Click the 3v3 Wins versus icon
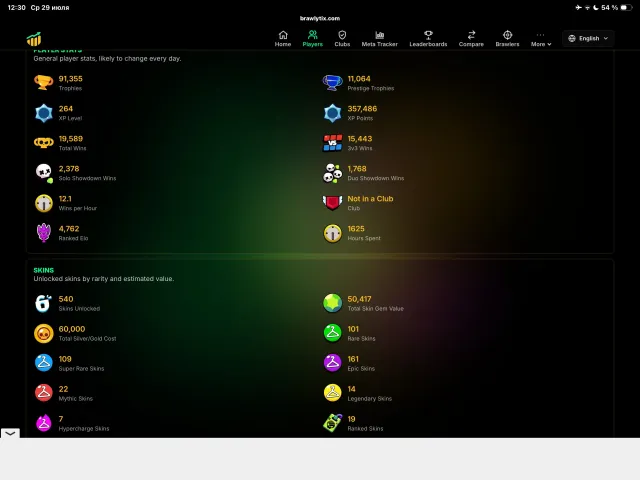 point(332,143)
